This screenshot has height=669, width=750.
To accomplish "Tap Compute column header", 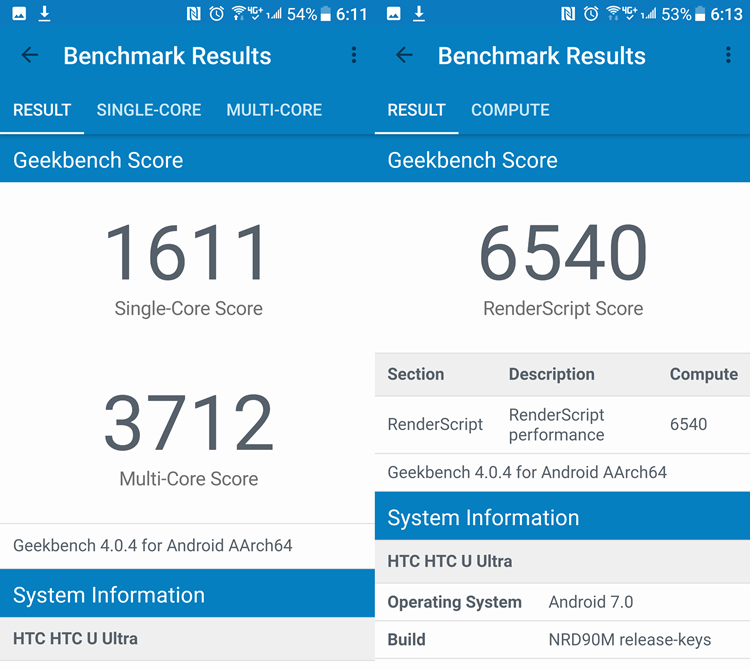I will pos(704,374).
